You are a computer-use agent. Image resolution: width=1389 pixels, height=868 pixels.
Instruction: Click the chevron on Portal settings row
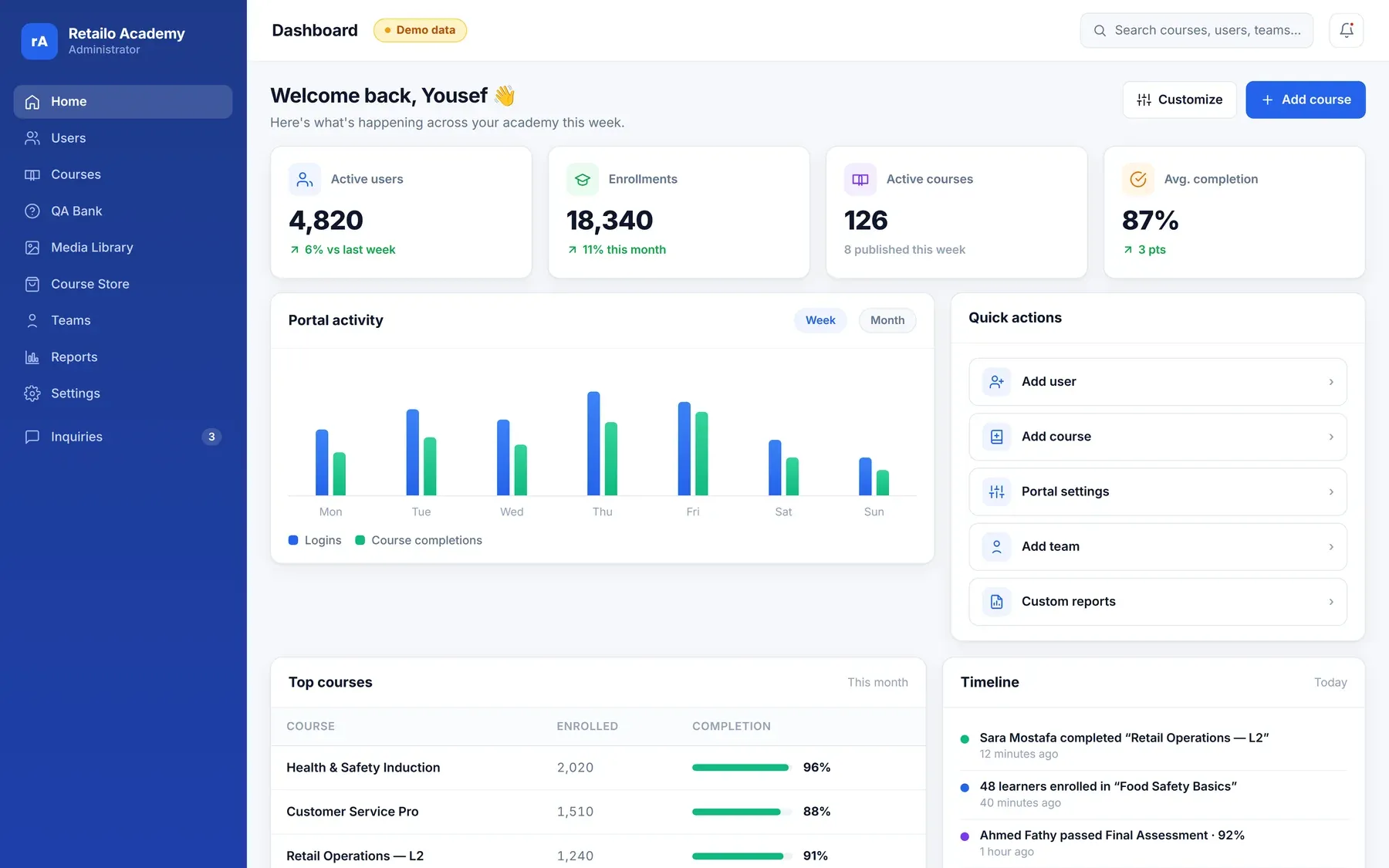(x=1331, y=491)
